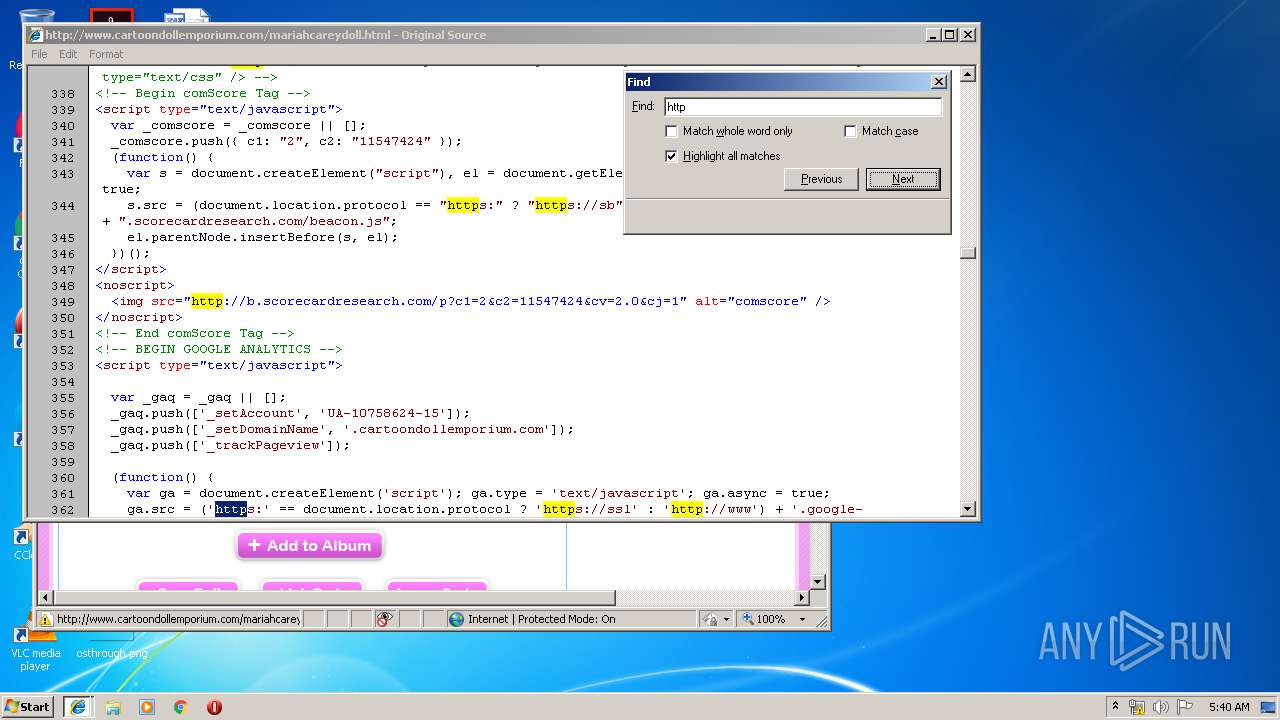Click the privacy report eye icon
The height and width of the screenshot is (720, 1280).
(x=384, y=619)
